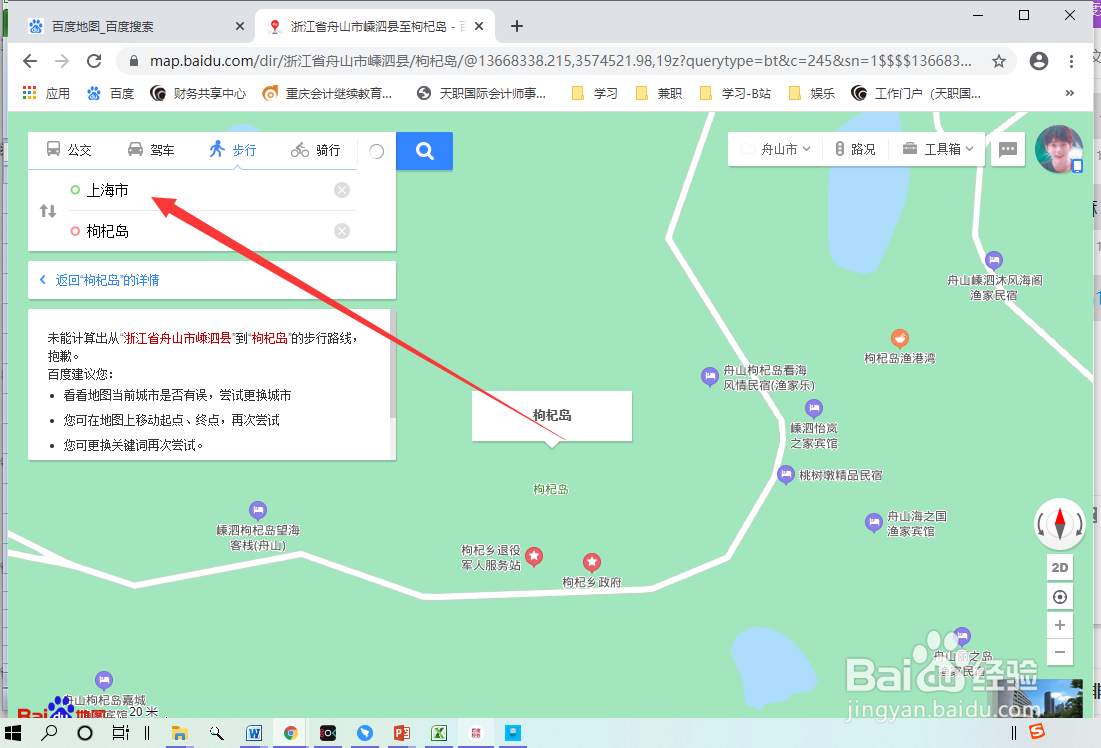Expand the 学习 bookmark folder
The image size is (1101, 748).
[x=595, y=93]
